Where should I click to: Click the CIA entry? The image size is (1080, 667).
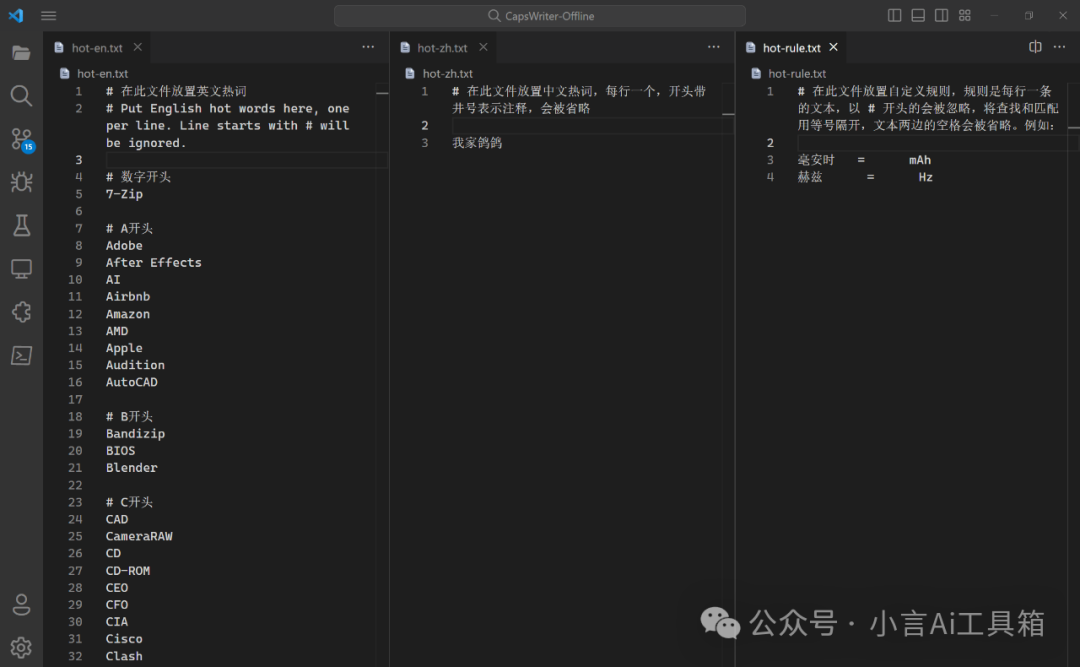click(x=117, y=622)
